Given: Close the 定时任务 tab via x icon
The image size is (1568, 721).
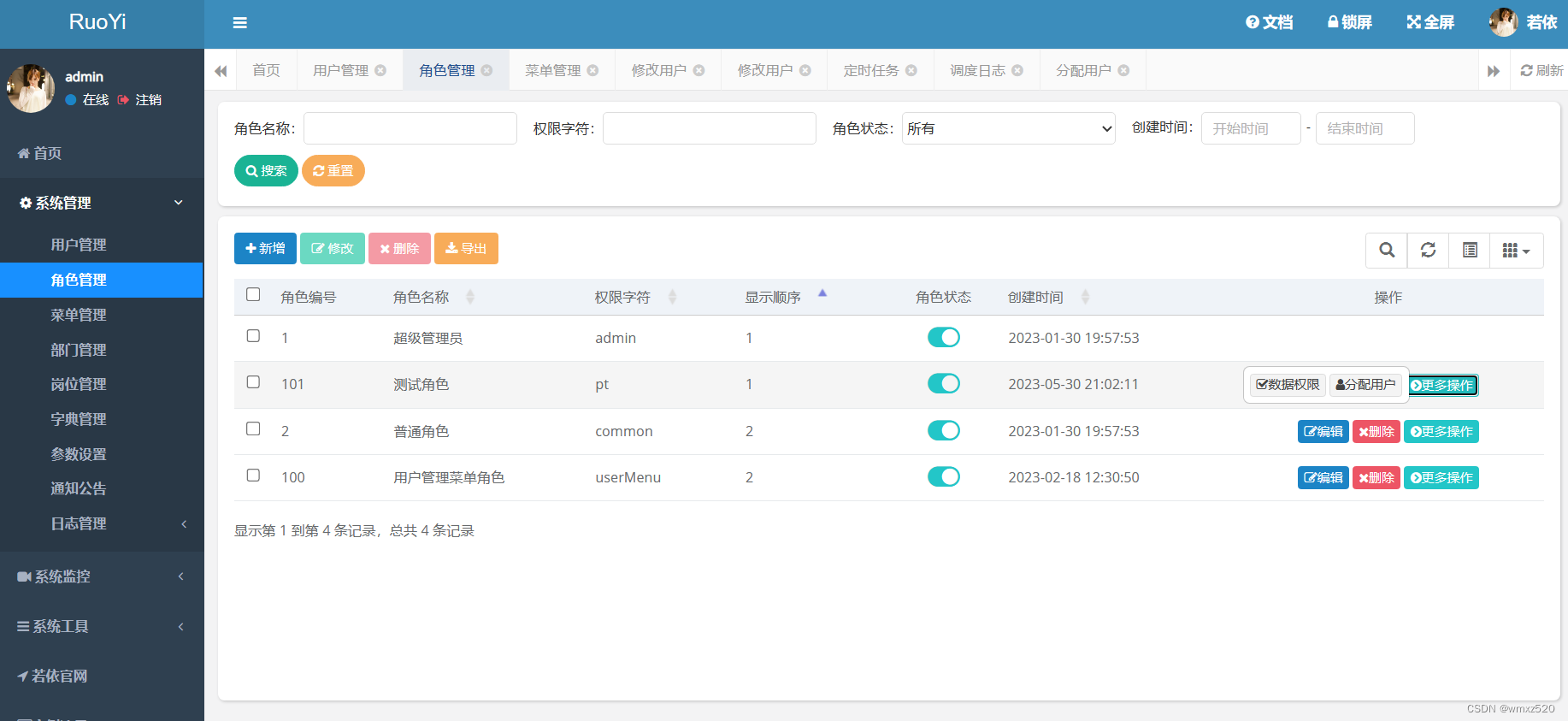Looking at the screenshot, I should [x=911, y=70].
